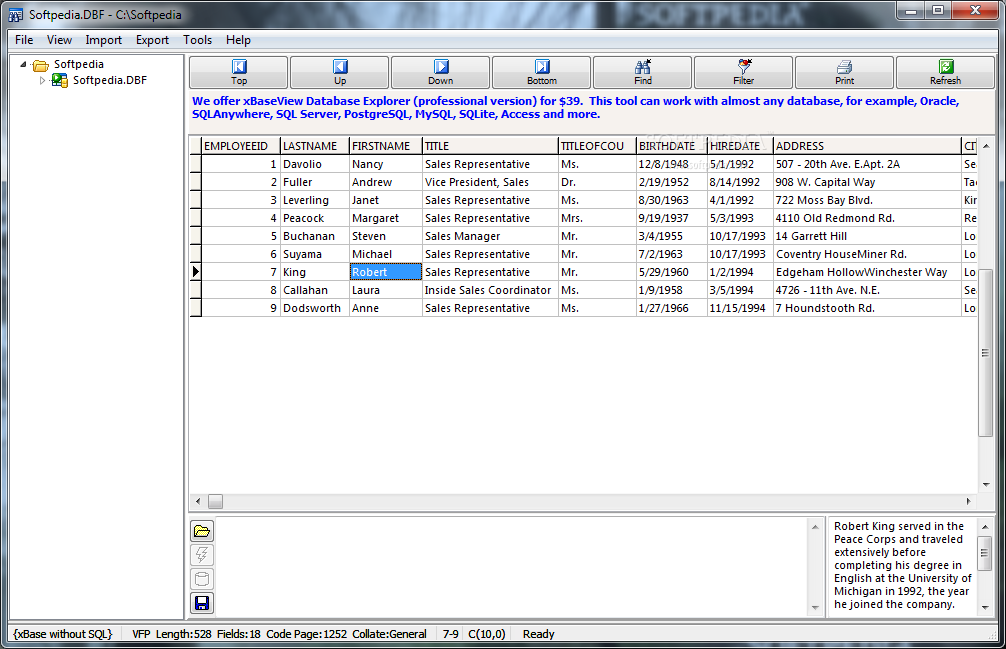Print the table
Image resolution: width=1006 pixels, height=649 pixels.
(x=844, y=72)
